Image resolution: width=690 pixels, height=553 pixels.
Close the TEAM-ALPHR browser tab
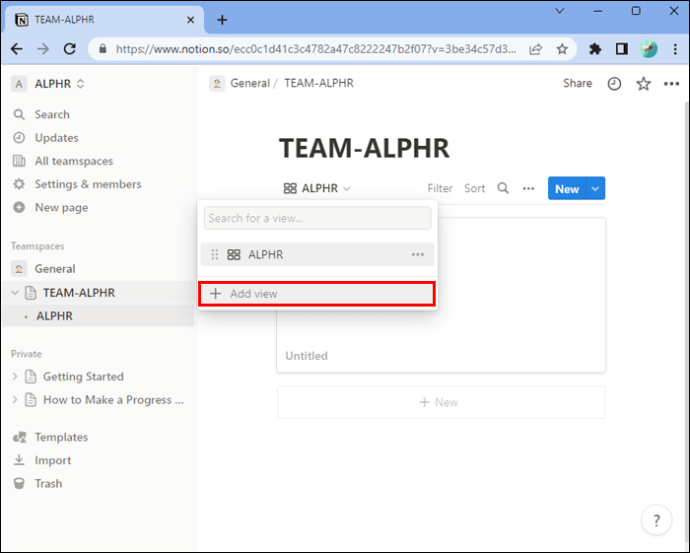coord(191,20)
